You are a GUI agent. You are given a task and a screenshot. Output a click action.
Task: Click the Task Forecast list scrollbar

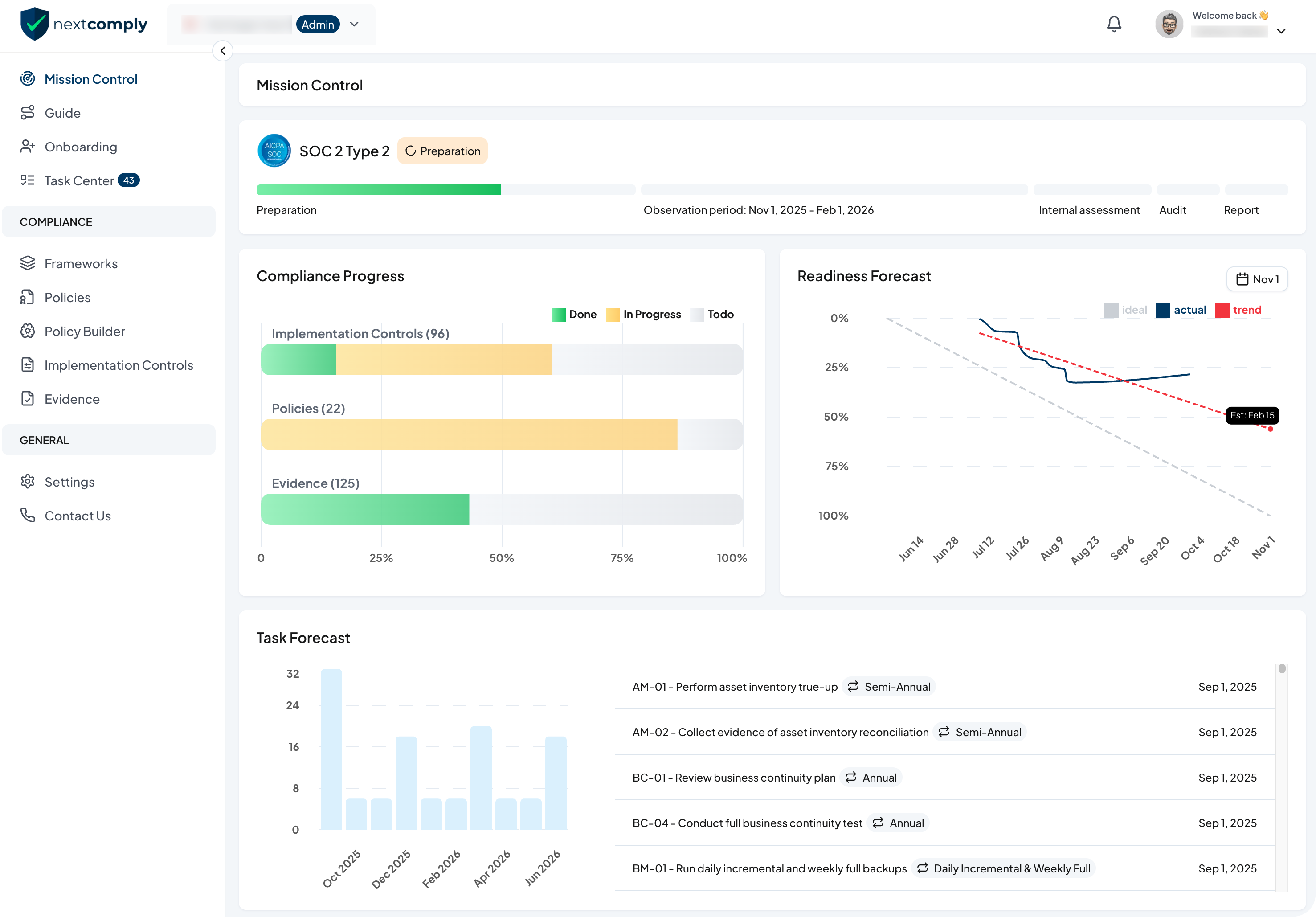click(1282, 669)
